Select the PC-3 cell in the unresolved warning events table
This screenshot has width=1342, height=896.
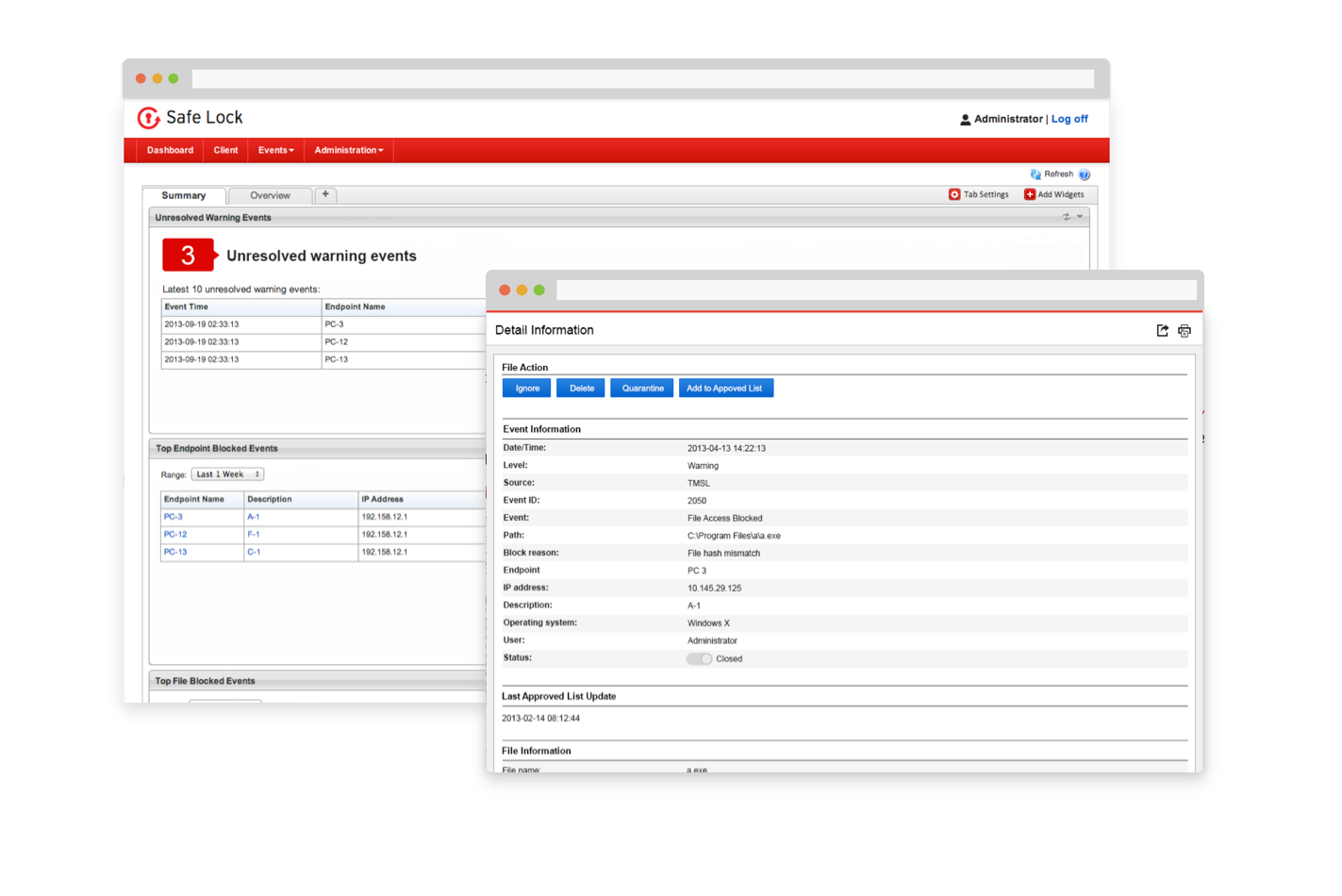[404, 324]
